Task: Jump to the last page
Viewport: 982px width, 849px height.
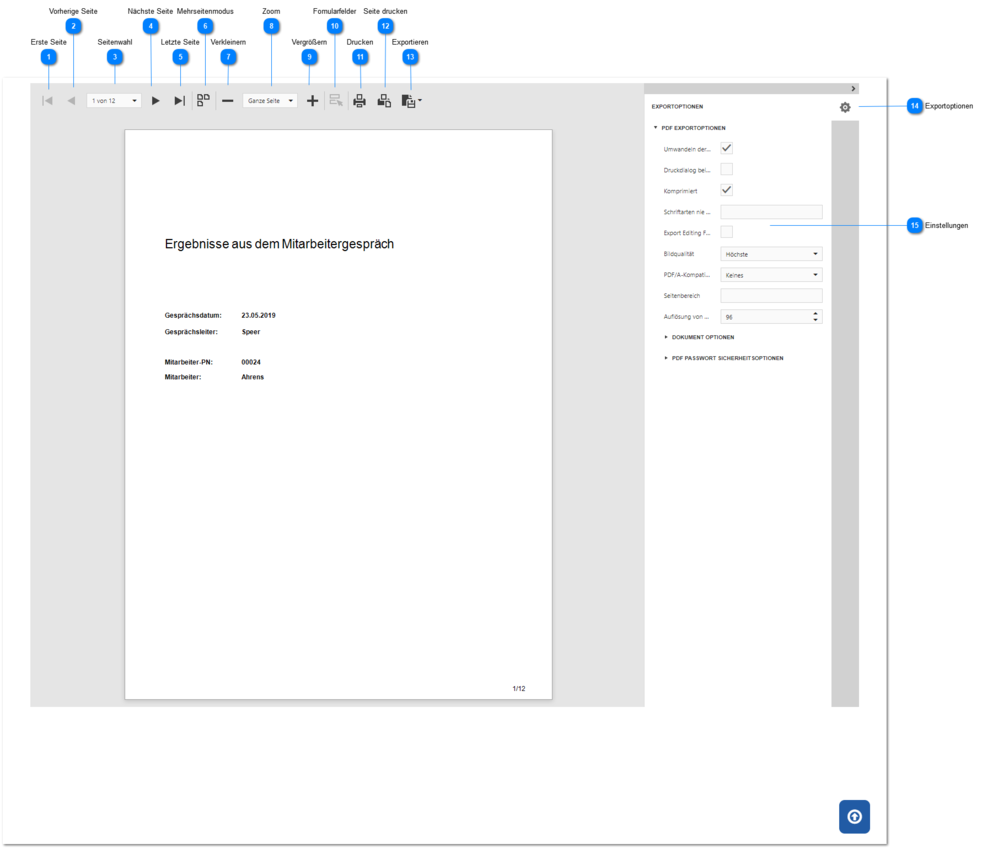Action: (180, 101)
